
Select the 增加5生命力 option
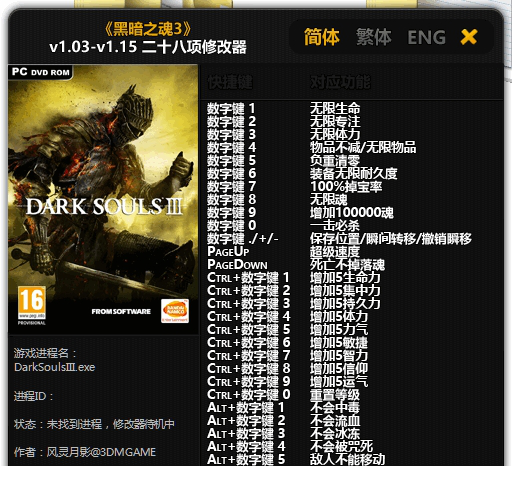345,277
